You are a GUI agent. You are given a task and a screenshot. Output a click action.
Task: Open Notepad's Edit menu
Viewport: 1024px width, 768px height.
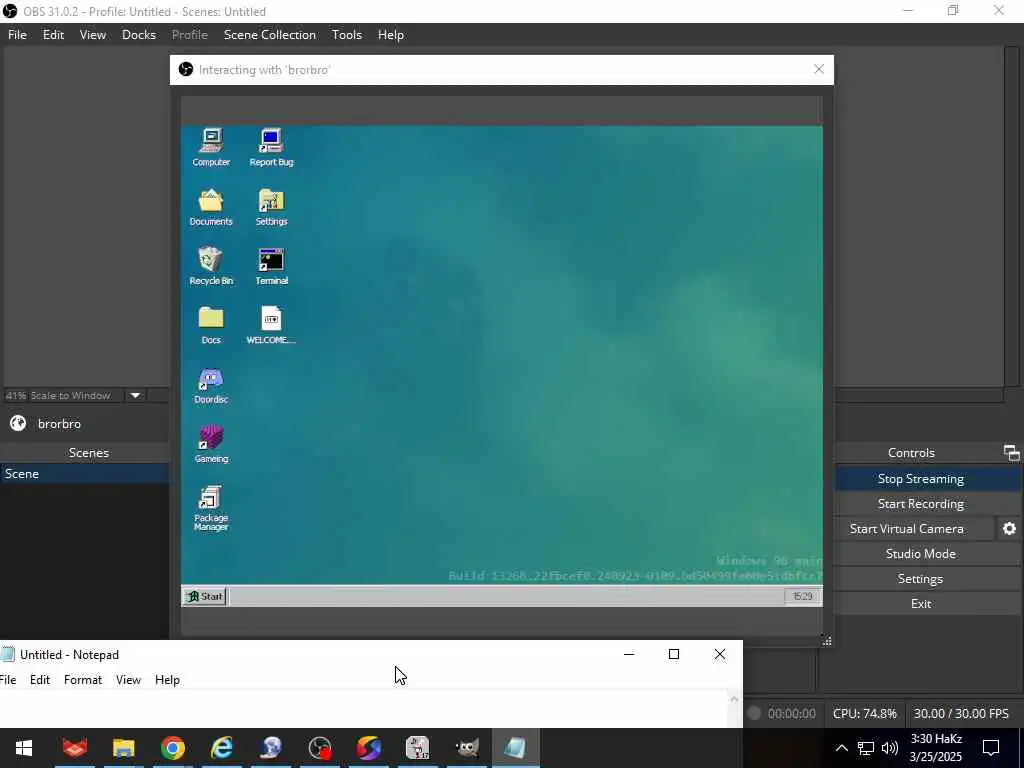tap(40, 679)
